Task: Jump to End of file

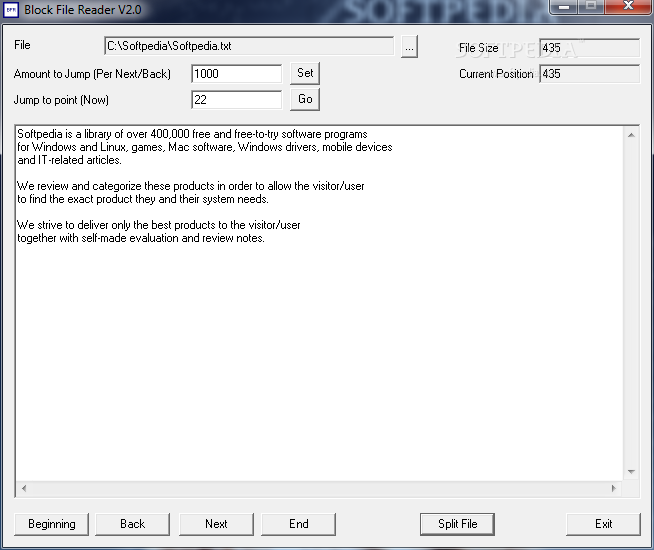Action: tap(298, 524)
